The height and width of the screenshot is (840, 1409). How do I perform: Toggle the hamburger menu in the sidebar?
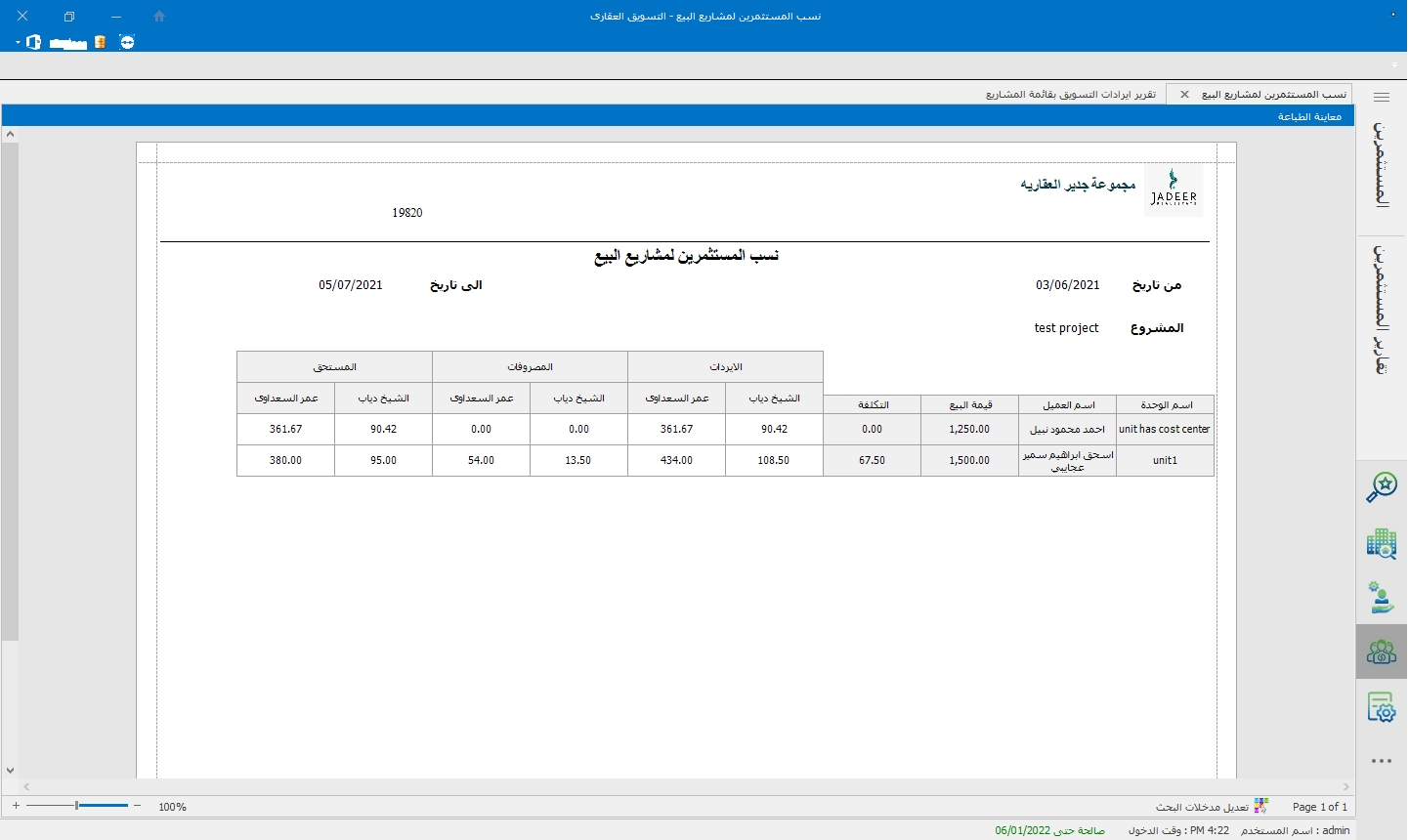point(1381,97)
